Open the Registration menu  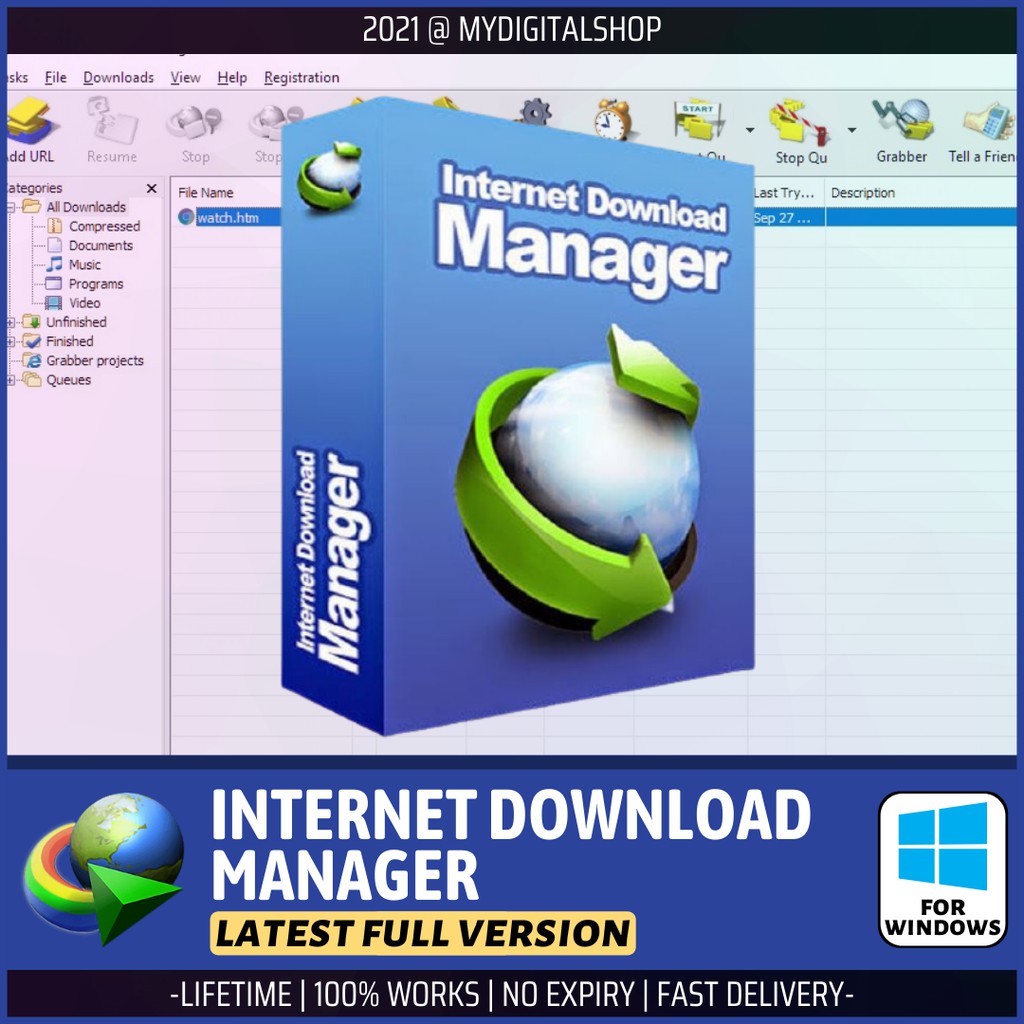click(x=301, y=77)
